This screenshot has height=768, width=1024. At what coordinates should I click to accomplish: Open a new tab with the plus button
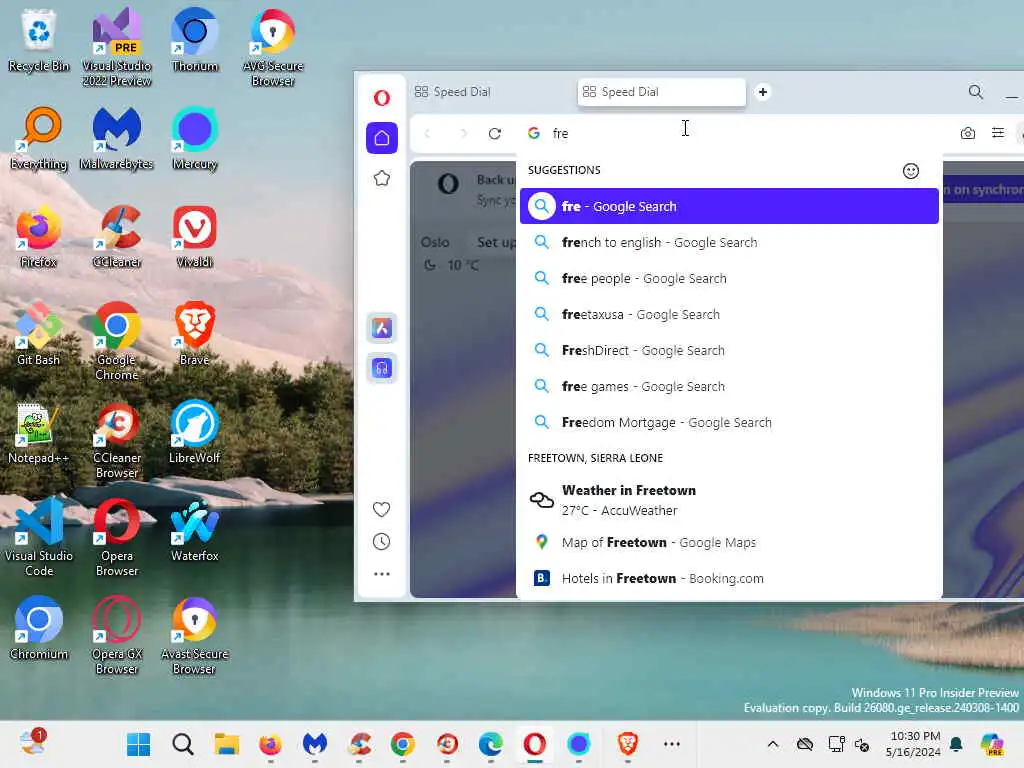[763, 92]
